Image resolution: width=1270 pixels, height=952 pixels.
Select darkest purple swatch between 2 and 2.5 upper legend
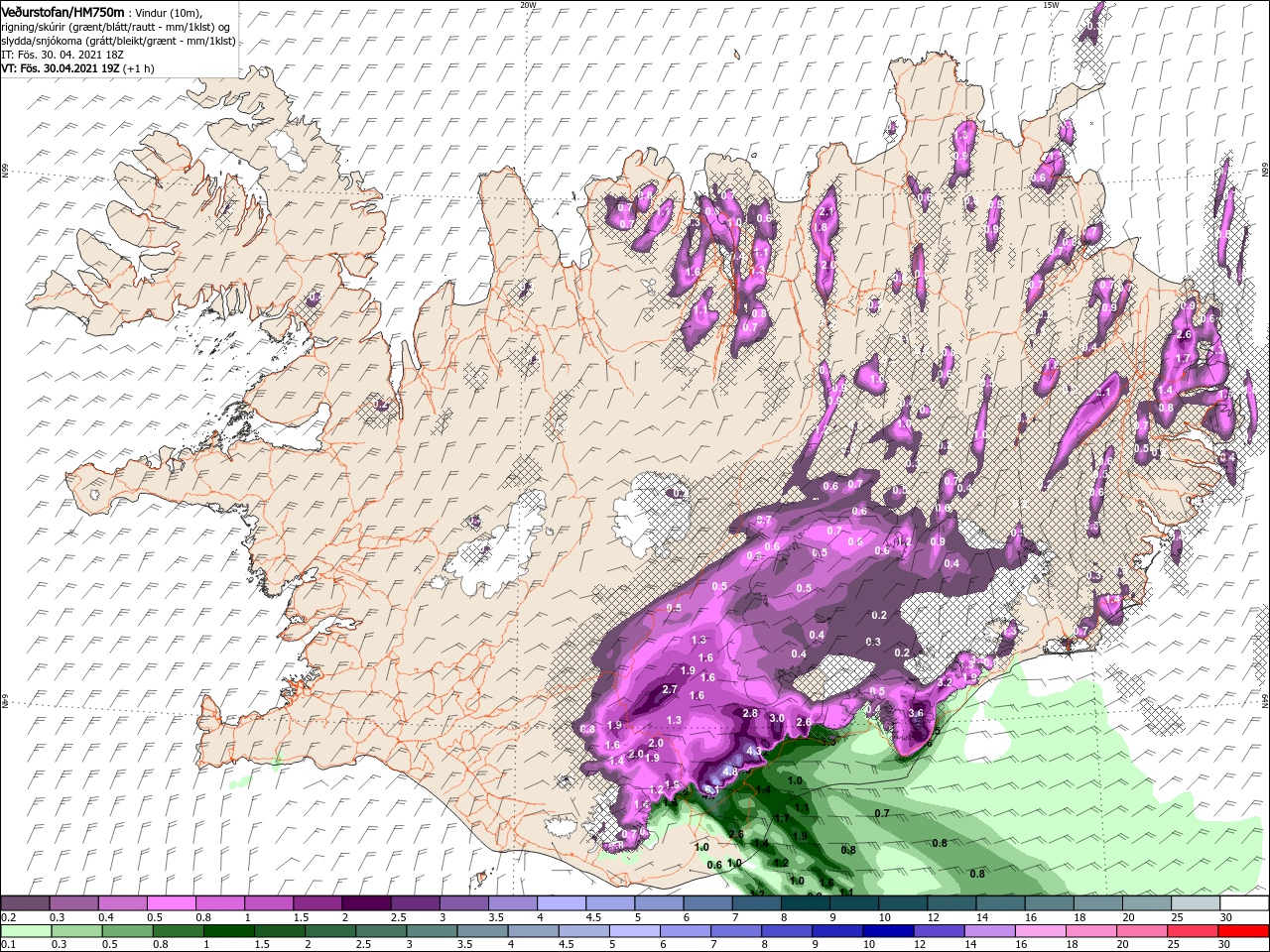[365, 903]
